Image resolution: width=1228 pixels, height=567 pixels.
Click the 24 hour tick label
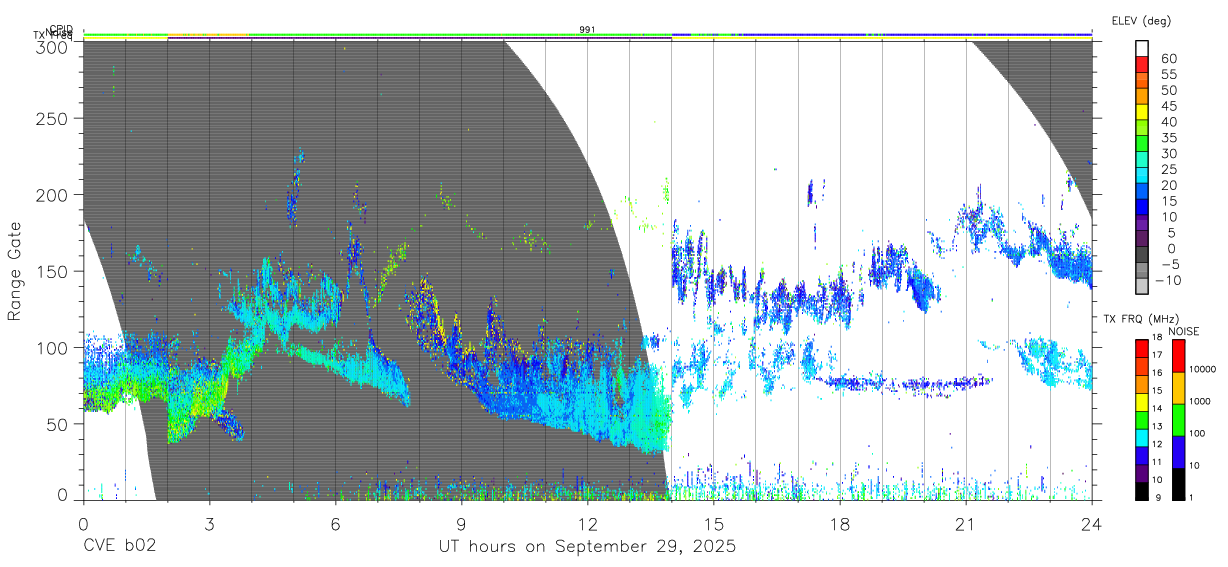click(x=1092, y=523)
